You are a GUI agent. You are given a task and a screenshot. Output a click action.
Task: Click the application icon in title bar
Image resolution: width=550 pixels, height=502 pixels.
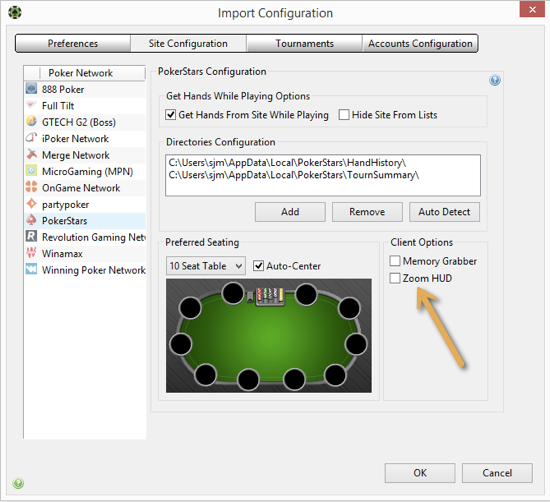coord(15,13)
